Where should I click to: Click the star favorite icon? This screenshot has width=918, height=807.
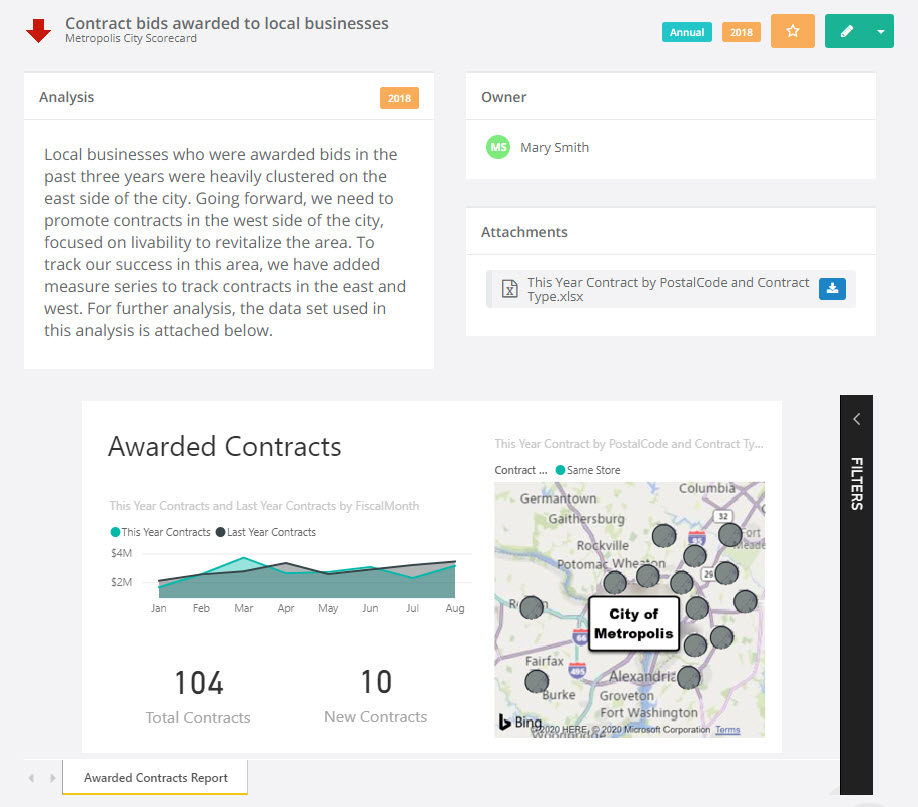793,31
